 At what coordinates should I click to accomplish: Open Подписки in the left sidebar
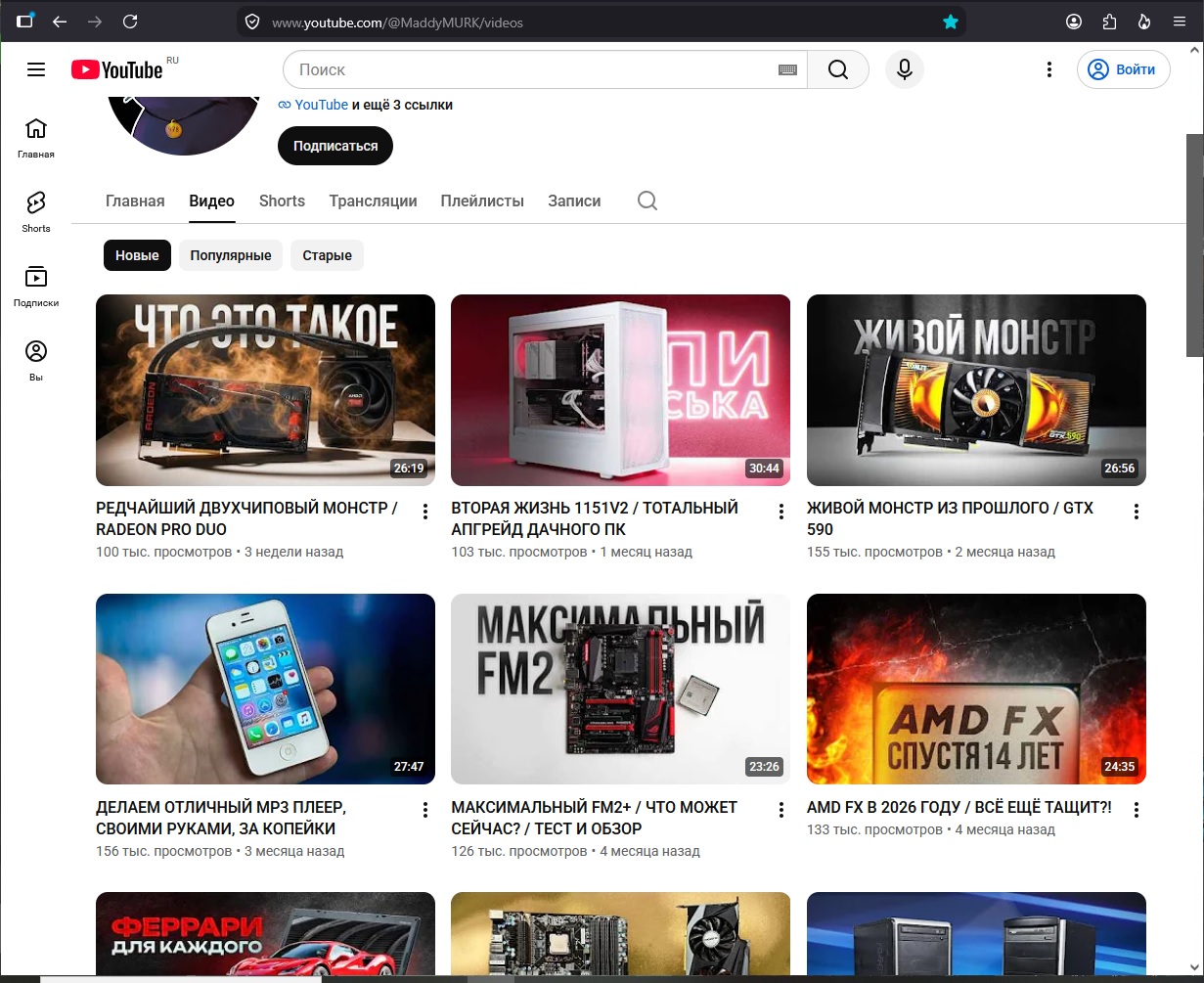pyautogui.click(x=36, y=287)
